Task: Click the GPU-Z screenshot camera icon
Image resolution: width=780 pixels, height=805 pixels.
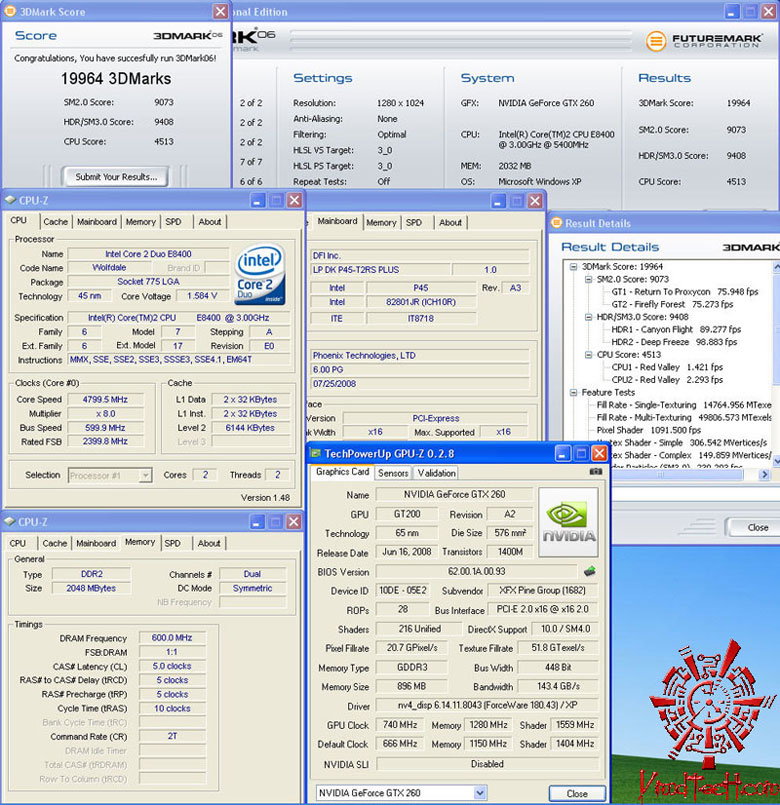Action: pos(596,471)
